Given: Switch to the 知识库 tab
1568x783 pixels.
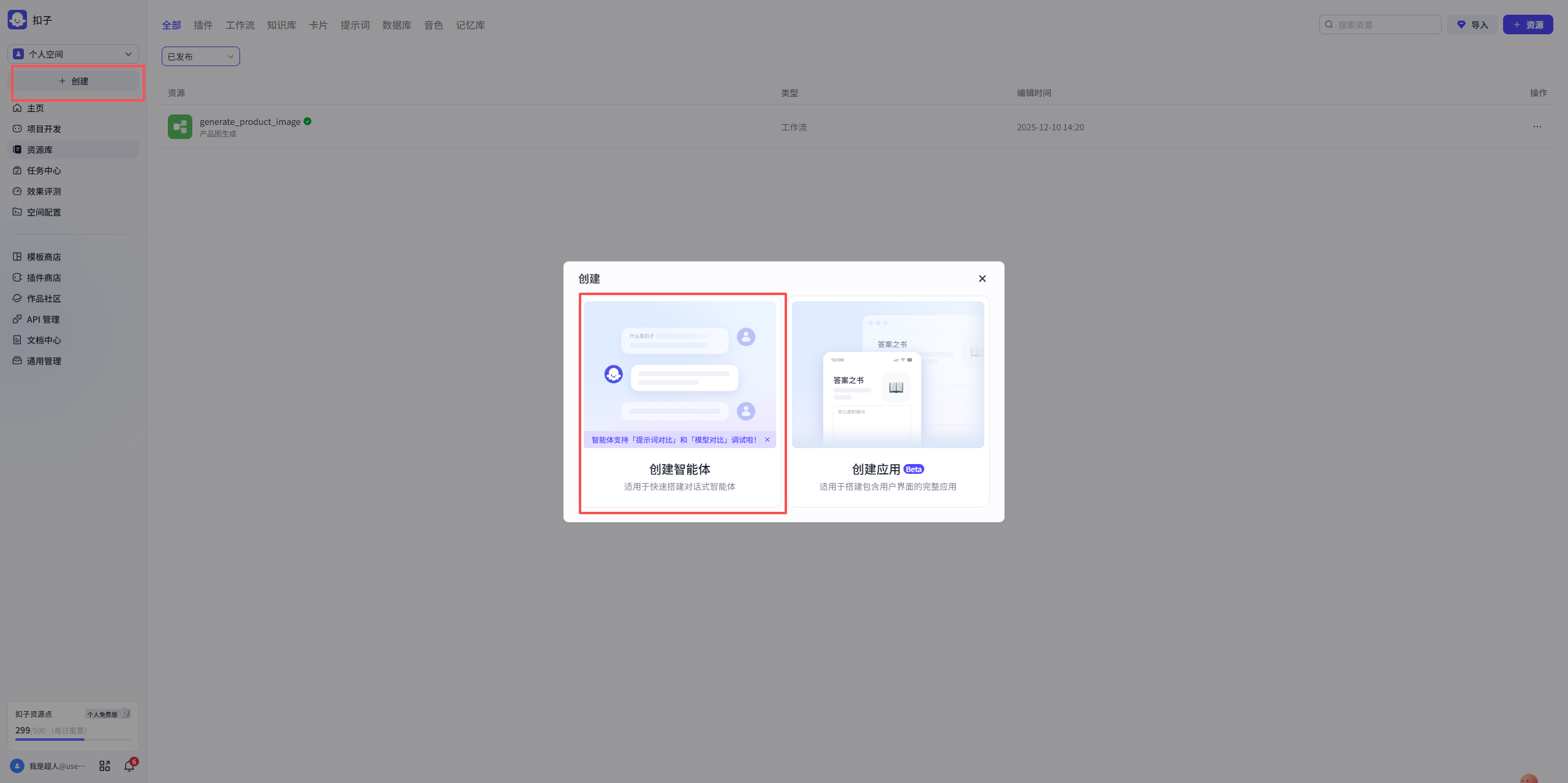Looking at the screenshot, I should [x=281, y=25].
